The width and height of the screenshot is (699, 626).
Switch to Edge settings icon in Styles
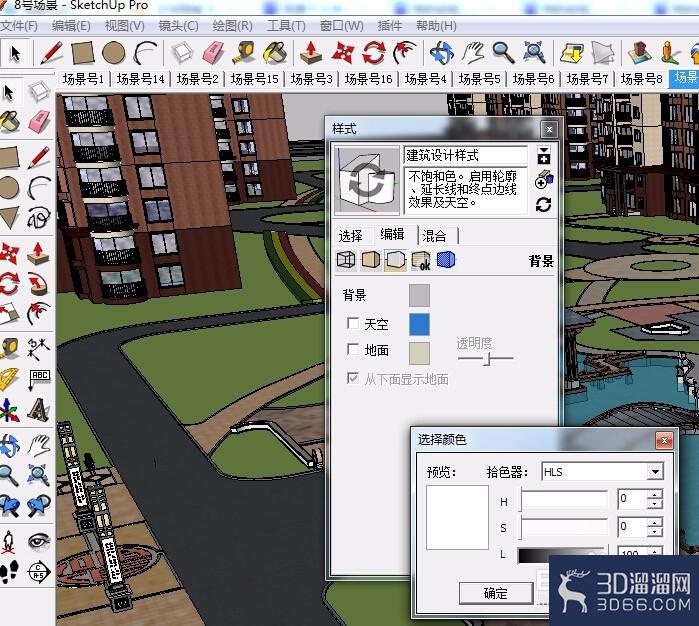pyautogui.click(x=346, y=260)
